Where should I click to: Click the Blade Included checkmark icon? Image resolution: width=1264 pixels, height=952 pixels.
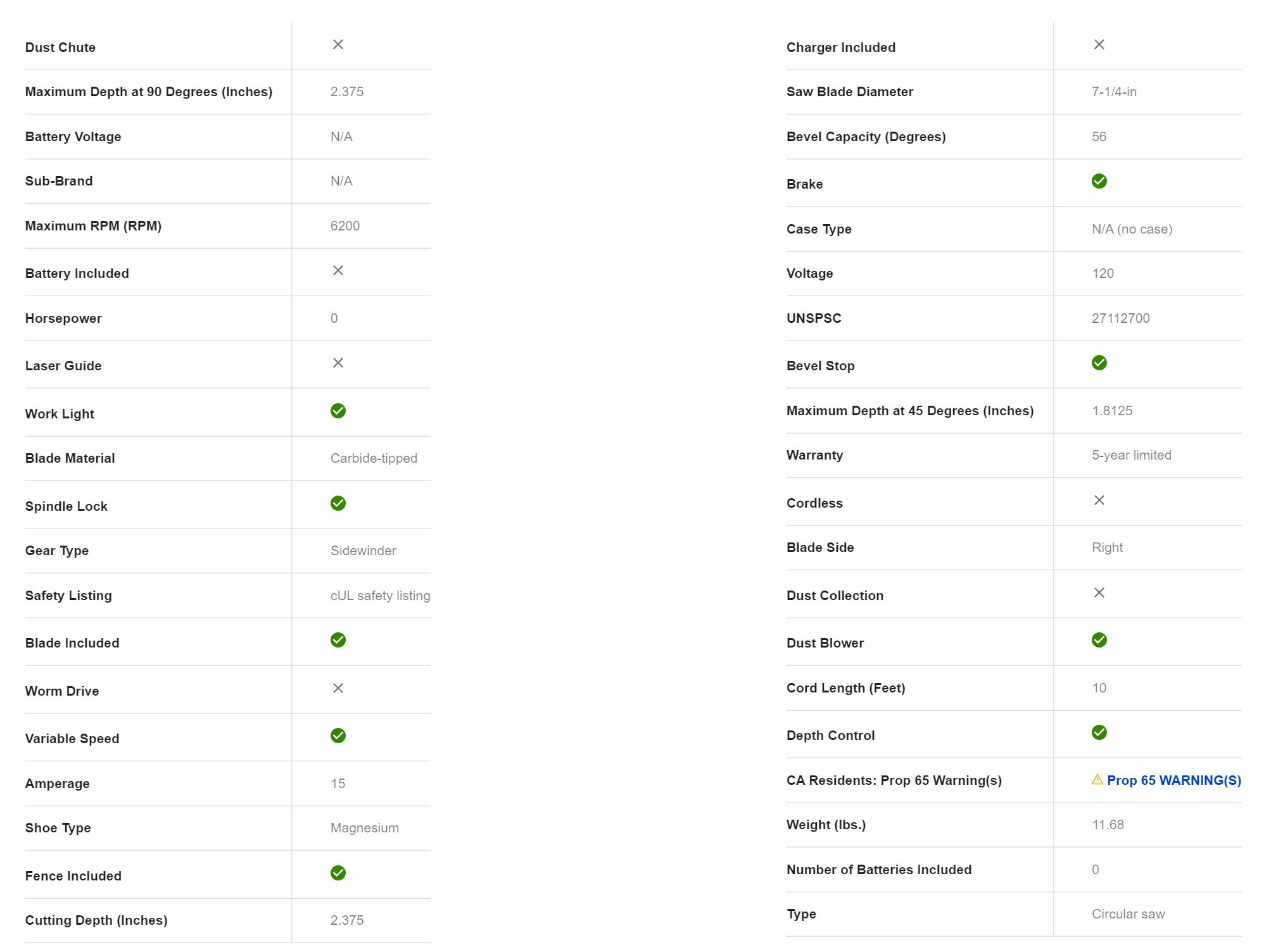point(338,640)
